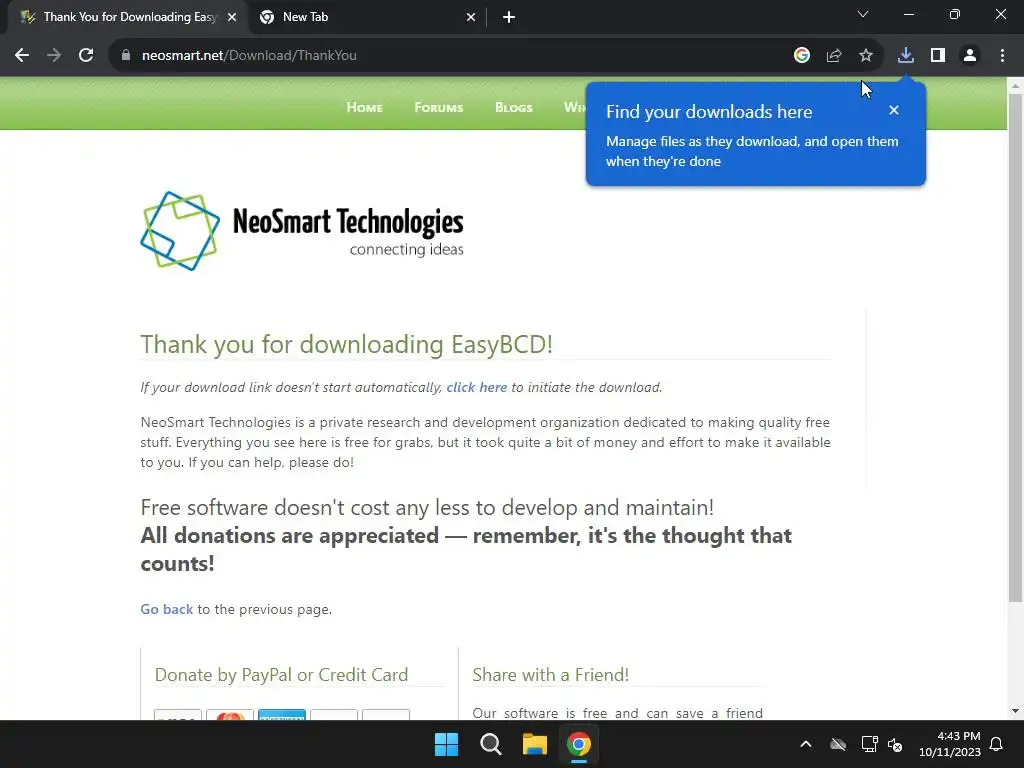The image size is (1024, 768).
Task: Click the 'Share with a Friend!' heading
Action: pyautogui.click(x=551, y=675)
